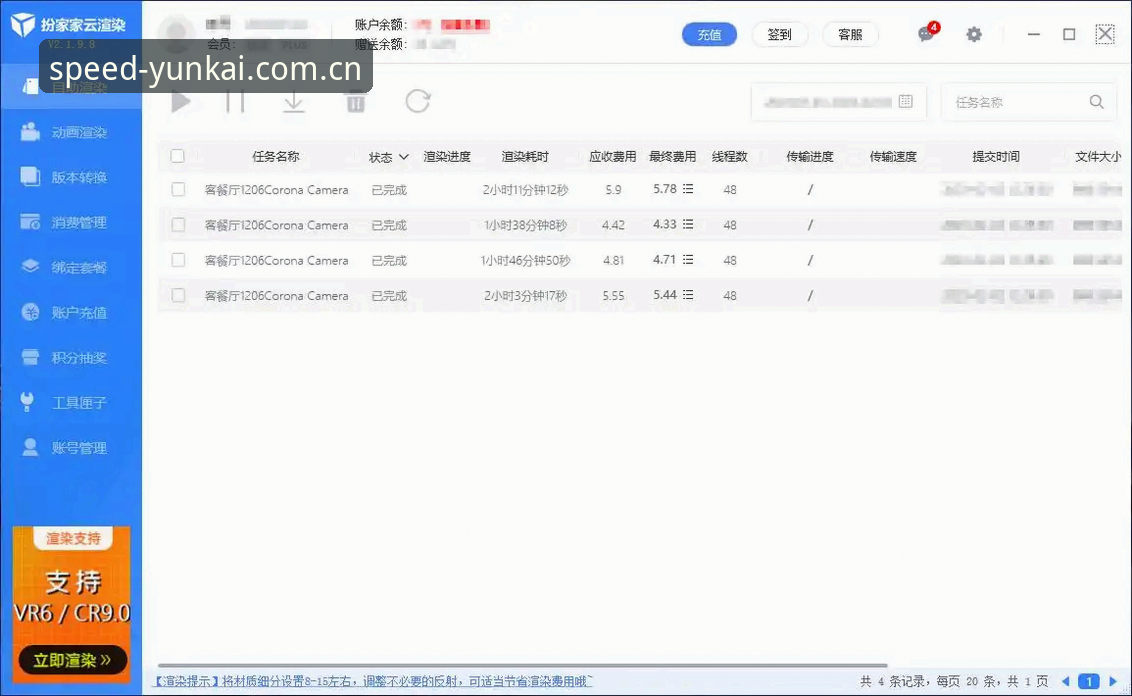Toggle the select-all tasks checkbox

click(x=178, y=156)
